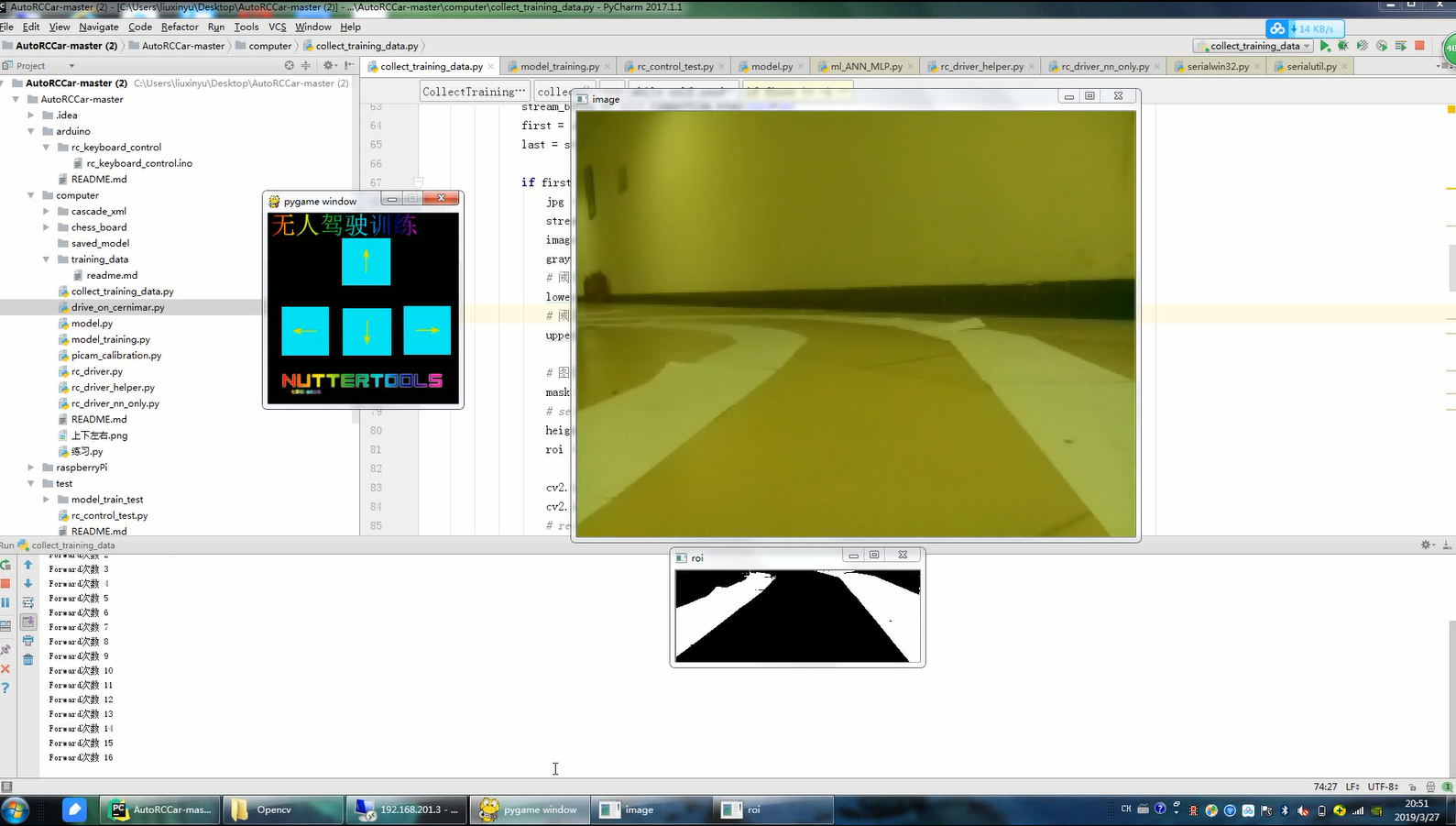The height and width of the screenshot is (826, 1456).
Task: Switch to rc_driver_helper.py editor tab
Action: pyautogui.click(x=981, y=66)
